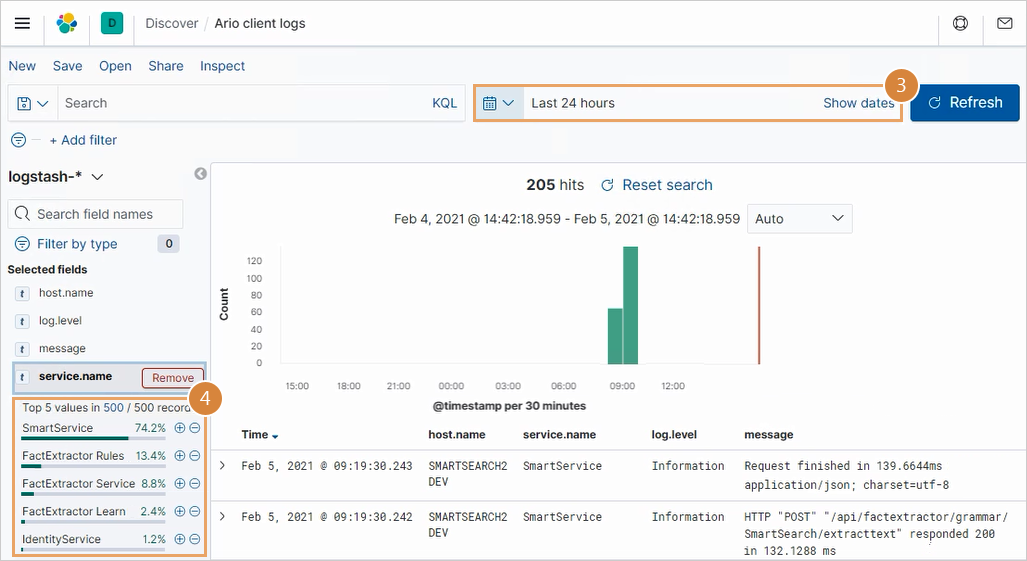Click Share in the top menu
This screenshot has height=561, width=1027.
coord(165,66)
